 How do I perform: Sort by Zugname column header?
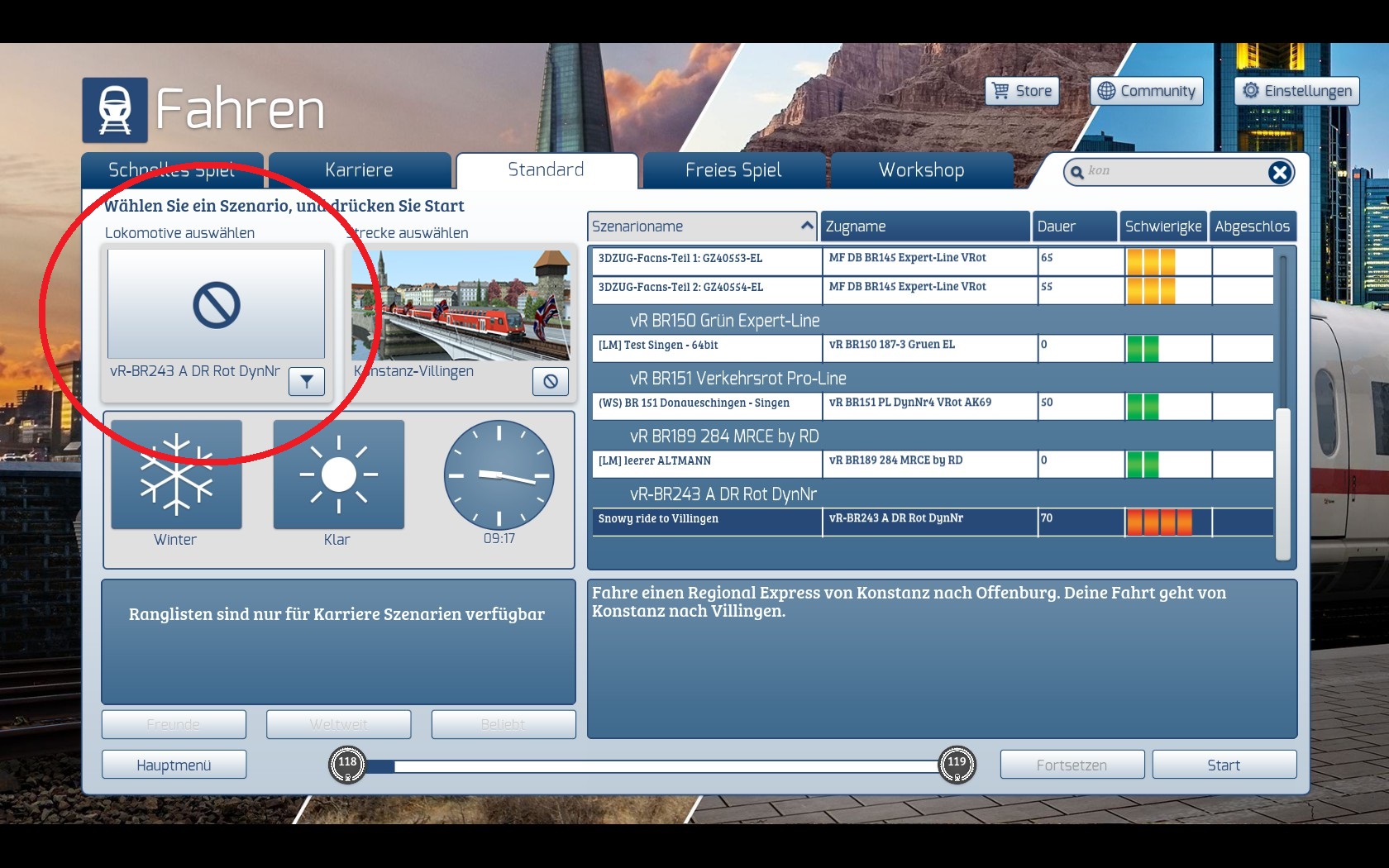924,227
